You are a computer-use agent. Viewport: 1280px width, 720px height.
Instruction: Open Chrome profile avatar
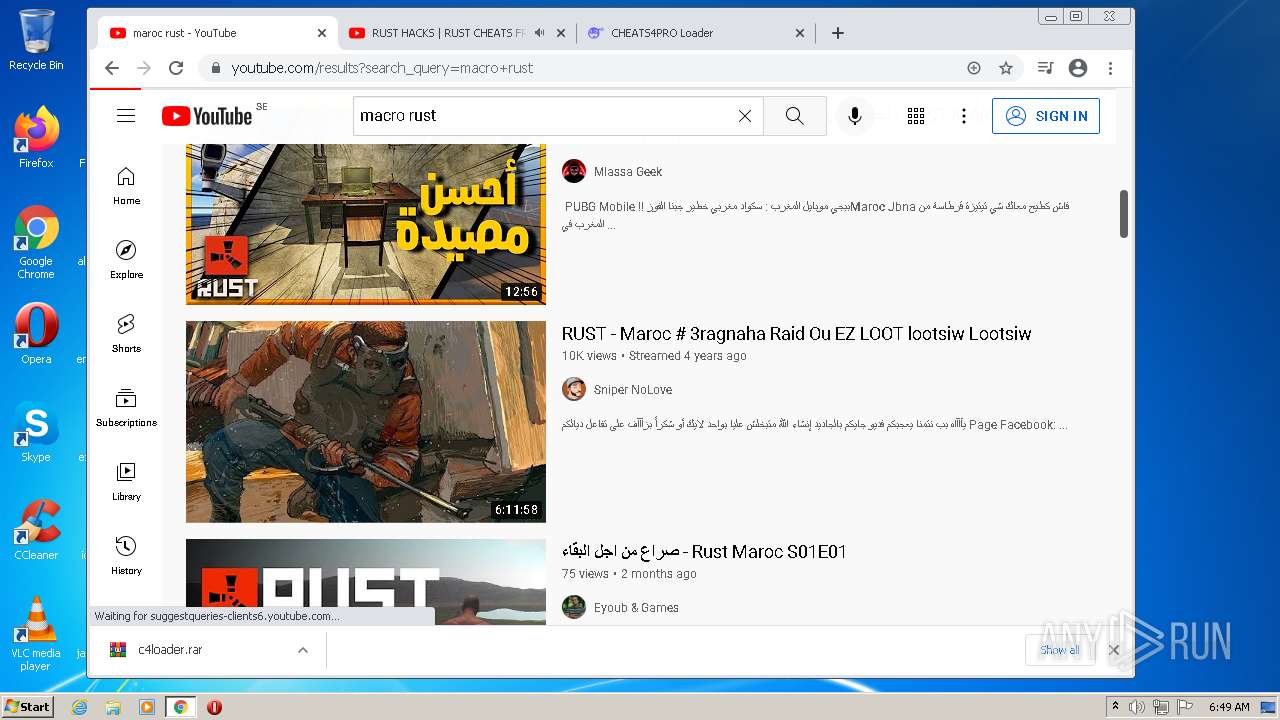[x=1078, y=68]
